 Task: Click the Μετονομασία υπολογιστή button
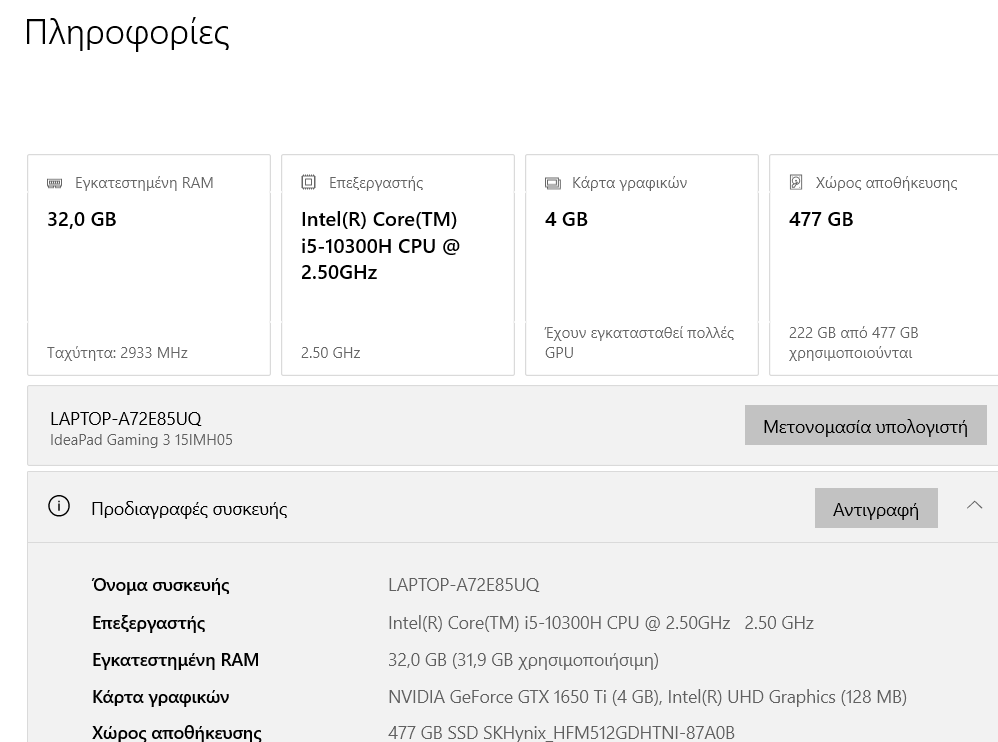tap(866, 425)
